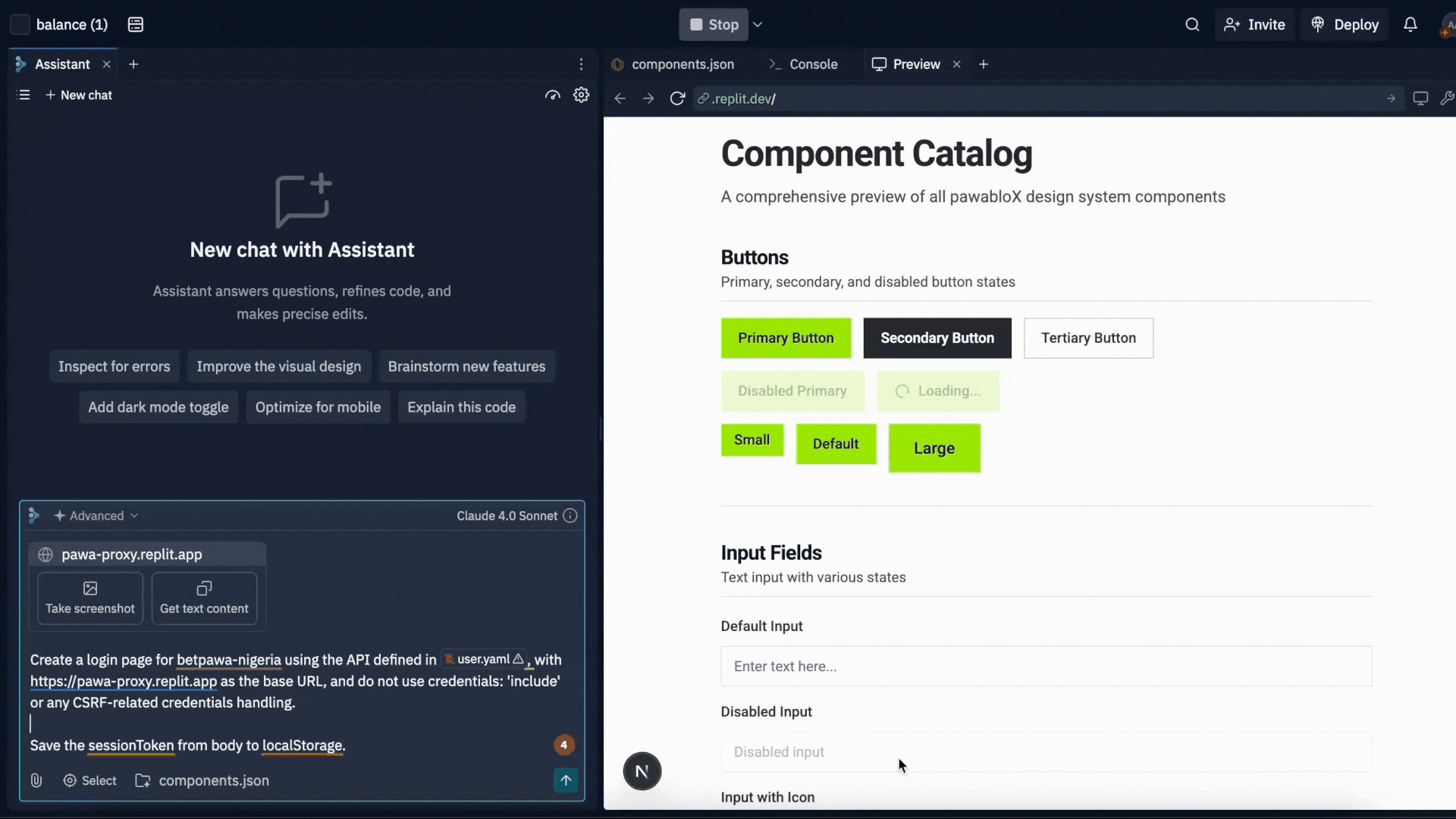Open the notifications bell

[x=1410, y=24]
